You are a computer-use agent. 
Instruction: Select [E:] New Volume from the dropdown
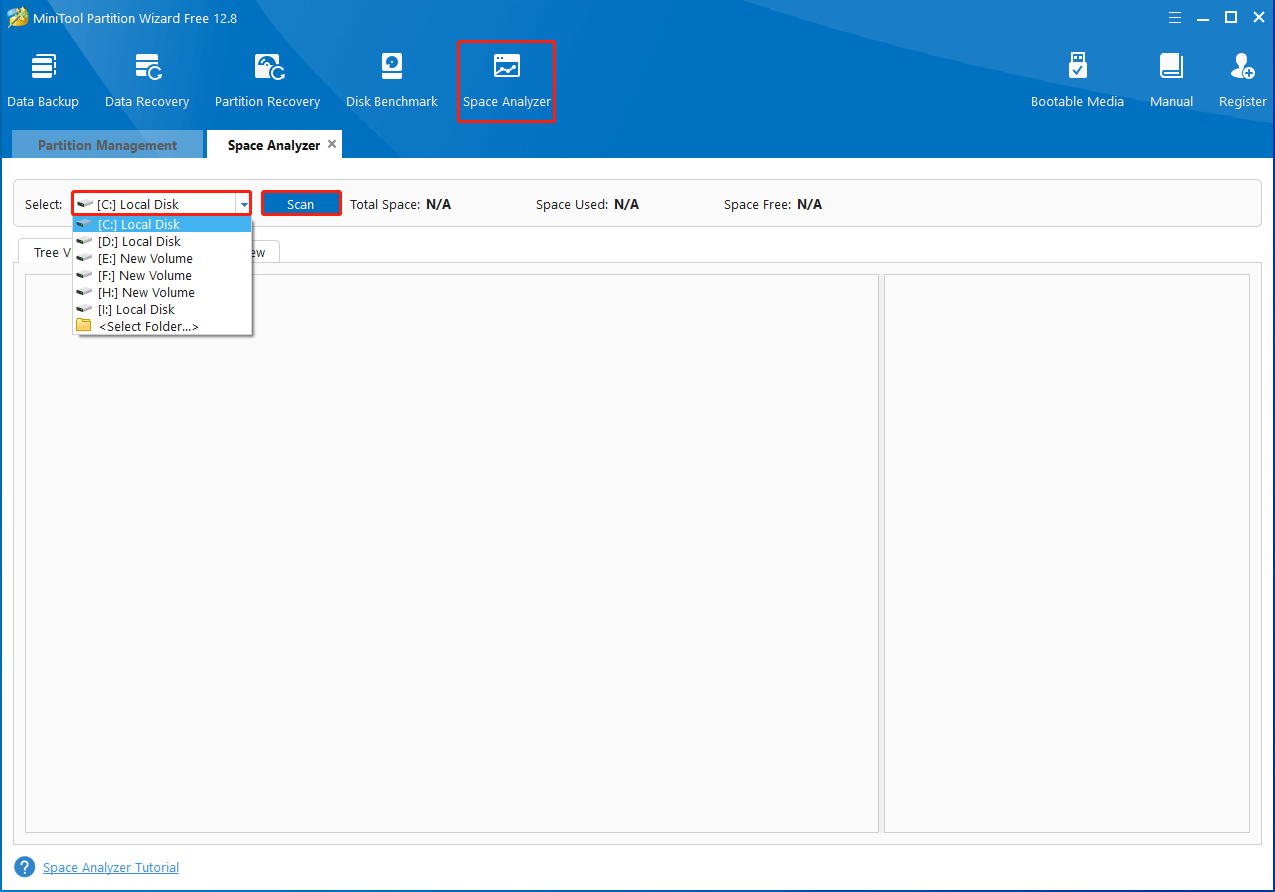click(143, 258)
